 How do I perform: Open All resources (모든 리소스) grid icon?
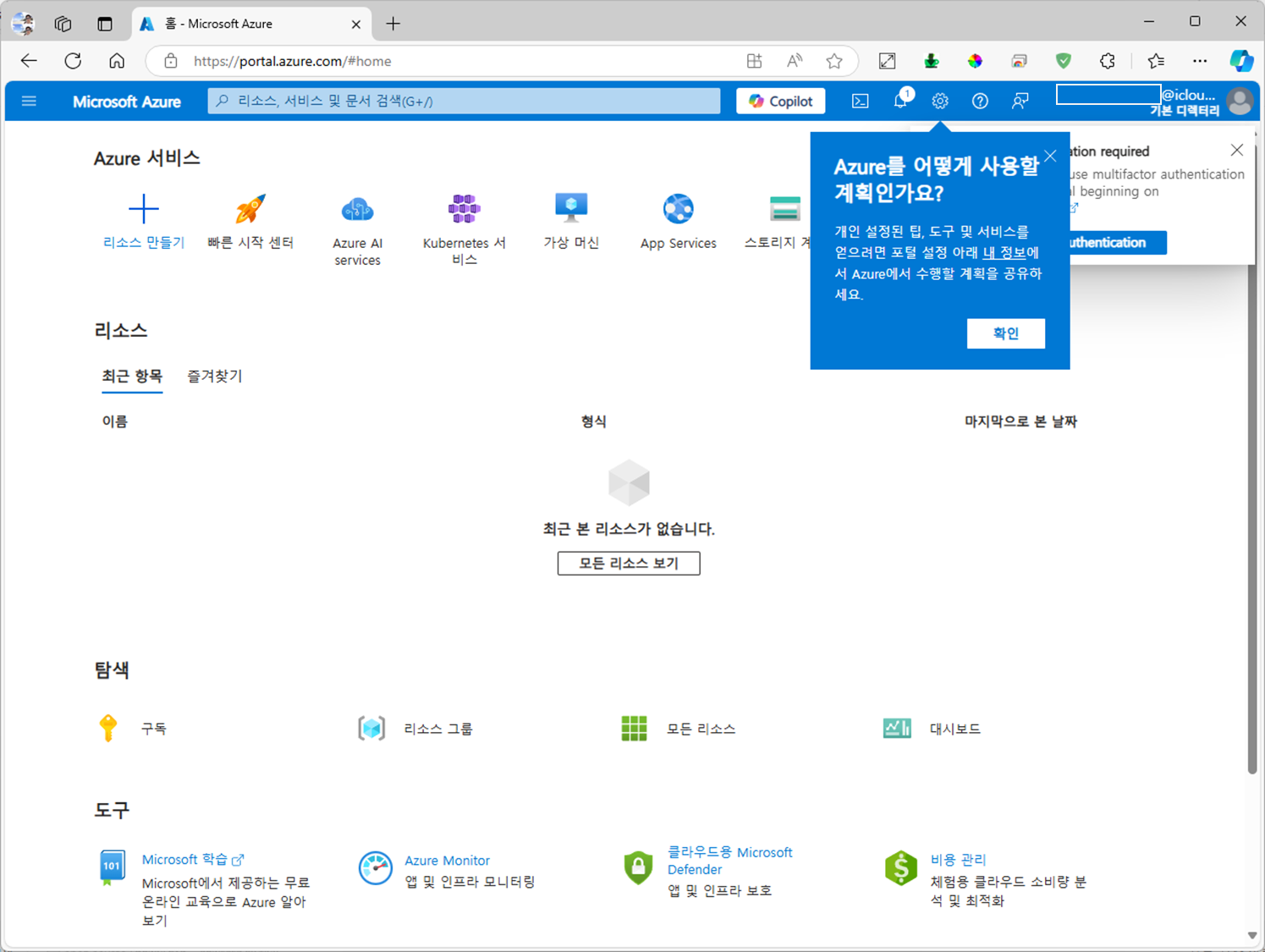(x=634, y=728)
